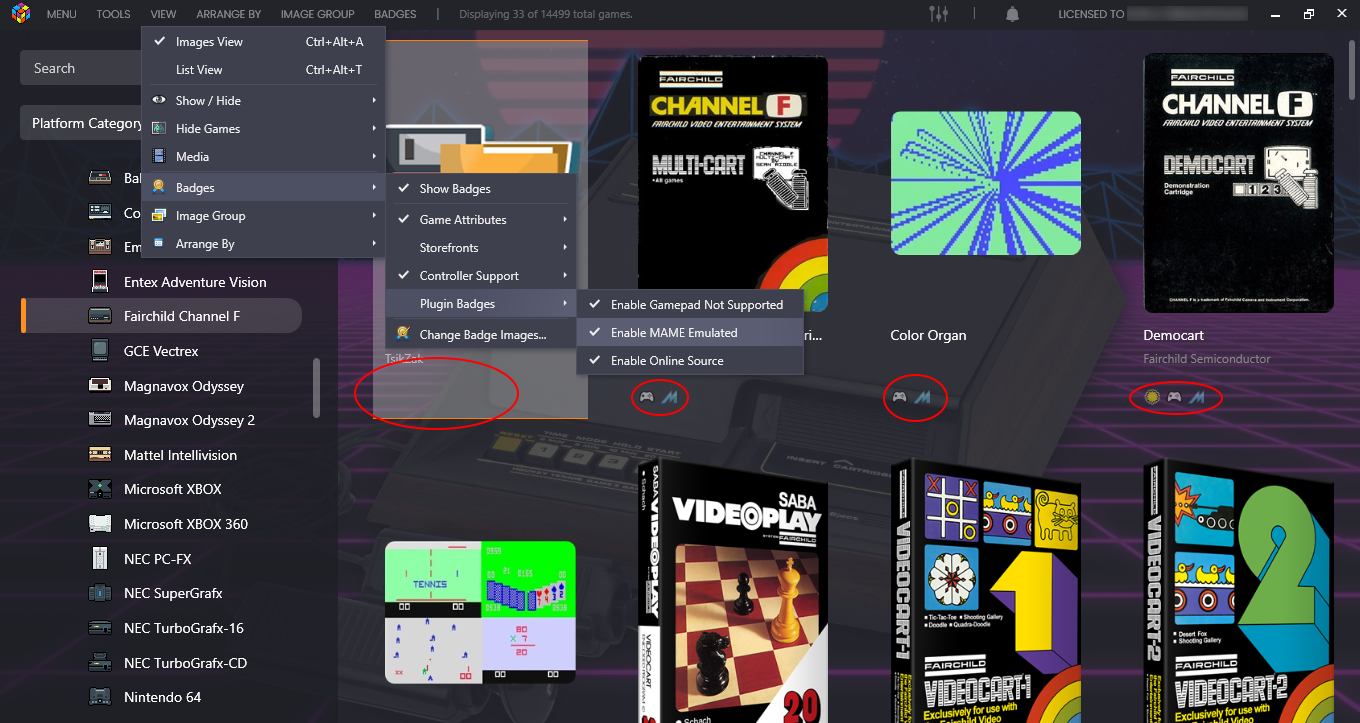
Task: Click MAME badge under Democart
Action: [1197, 398]
